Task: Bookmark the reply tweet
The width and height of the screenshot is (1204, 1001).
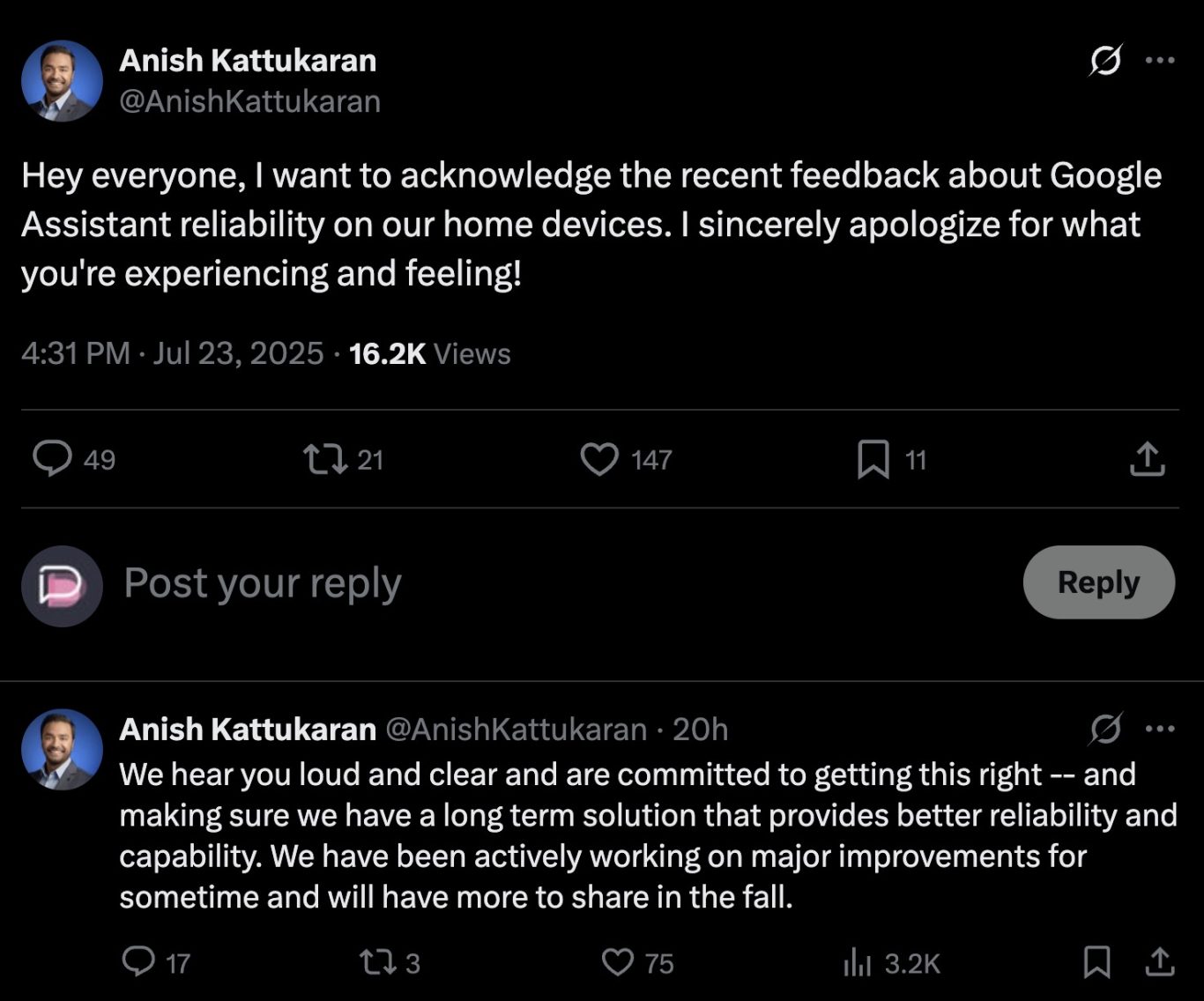Action: coord(1096,962)
